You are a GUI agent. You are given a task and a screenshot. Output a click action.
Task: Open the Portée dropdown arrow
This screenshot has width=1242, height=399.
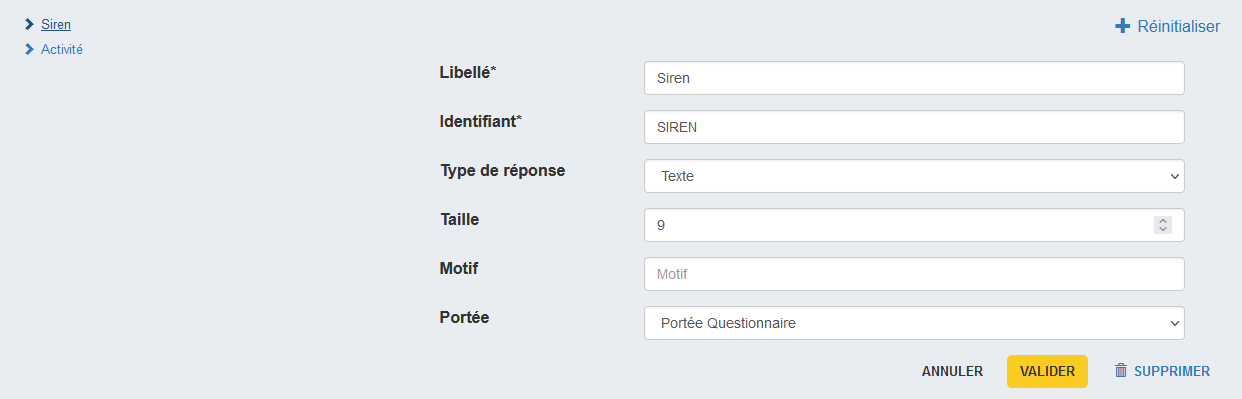pyautogui.click(x=1173, y=323)
